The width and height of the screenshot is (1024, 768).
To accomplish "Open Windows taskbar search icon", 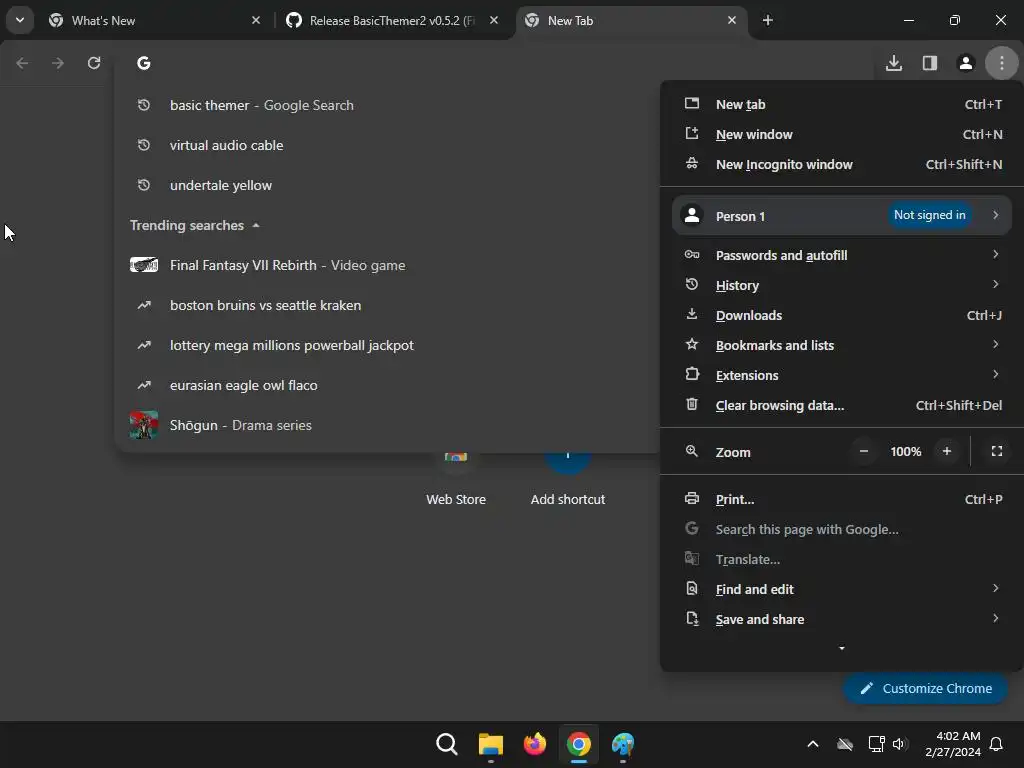I will pyautogui.click(x=447, y=744).
